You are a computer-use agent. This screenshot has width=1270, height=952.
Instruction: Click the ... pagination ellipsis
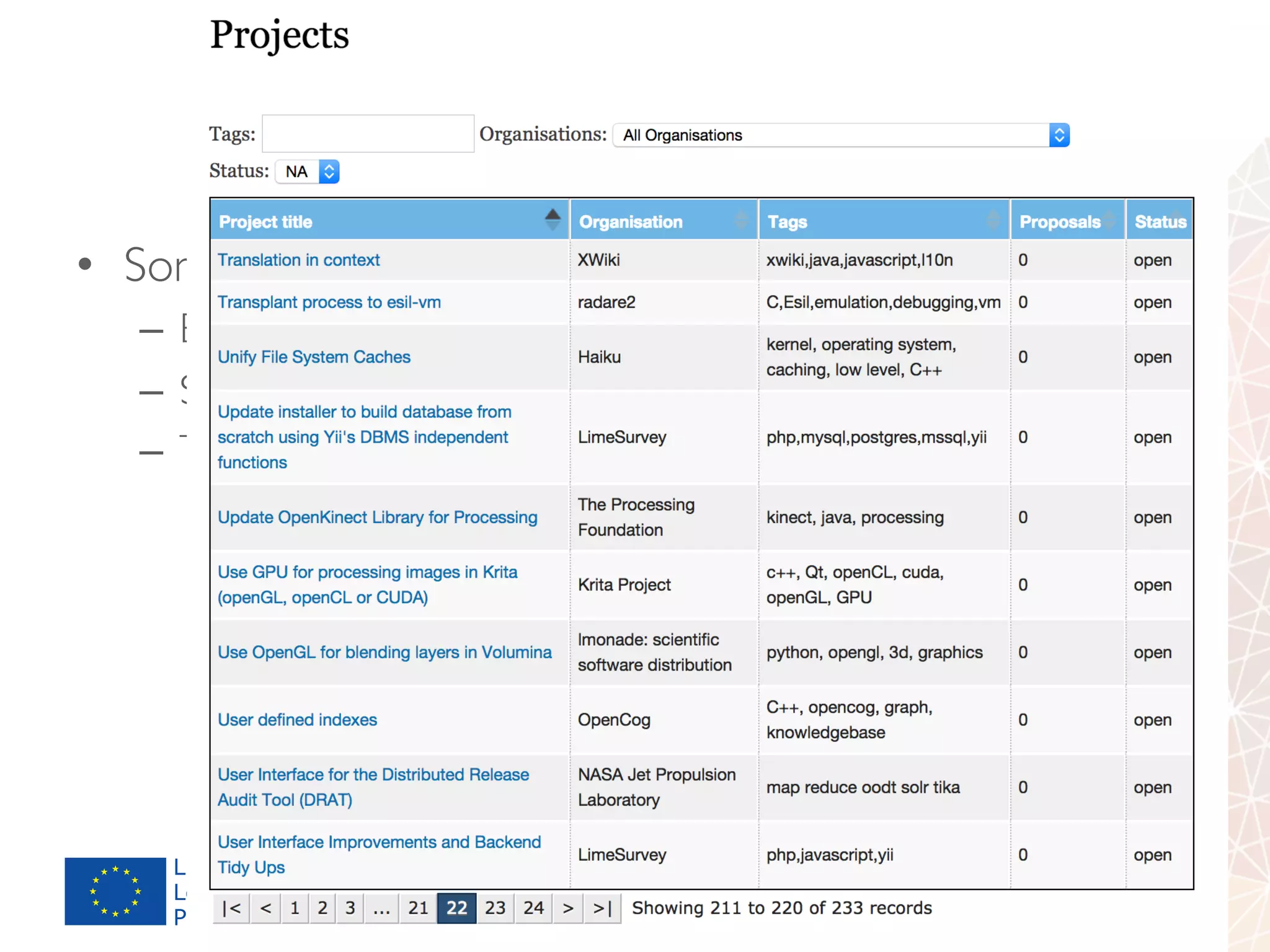(382, 908)
